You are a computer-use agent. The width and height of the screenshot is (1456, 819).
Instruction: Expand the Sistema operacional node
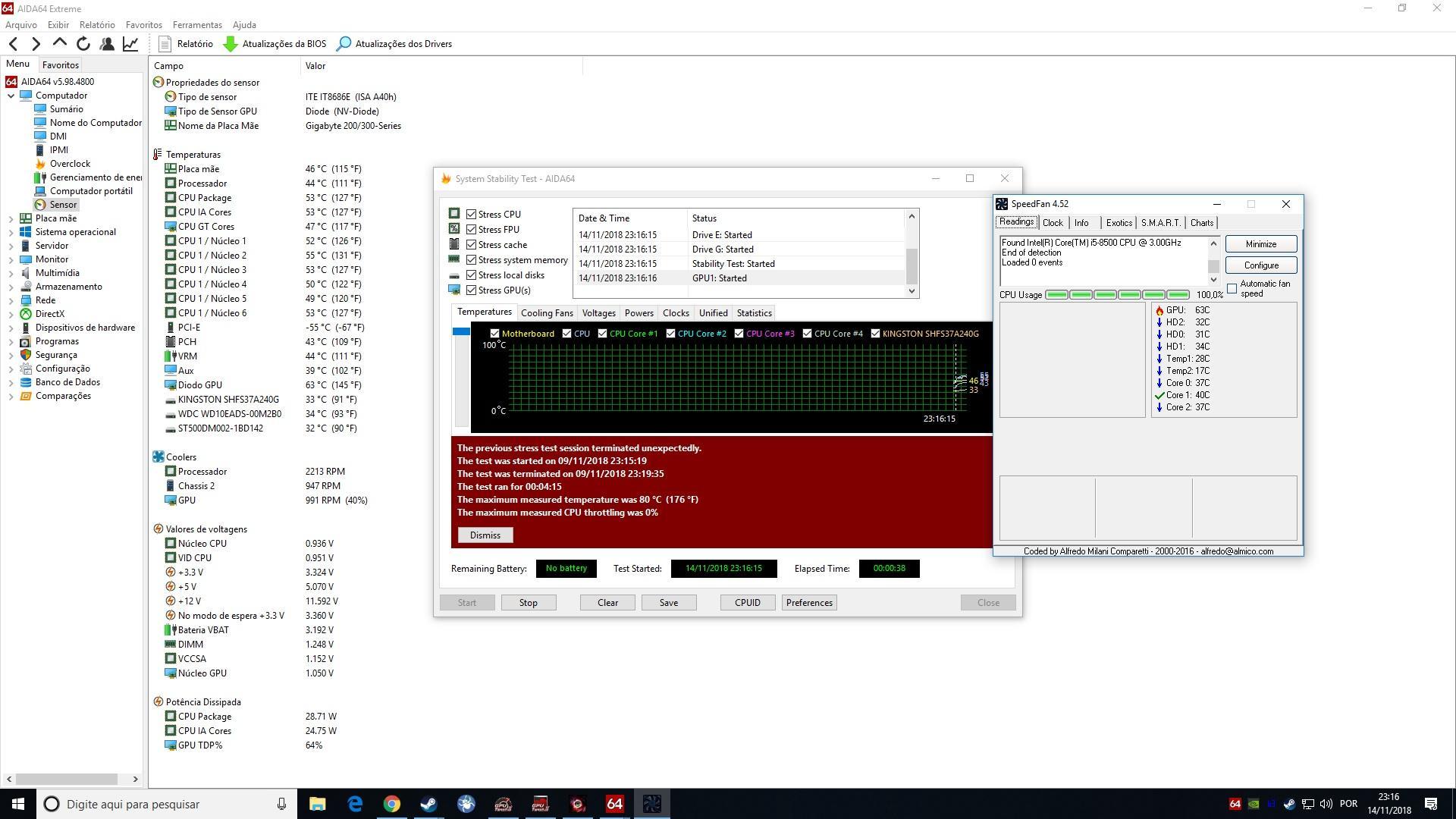11,232
